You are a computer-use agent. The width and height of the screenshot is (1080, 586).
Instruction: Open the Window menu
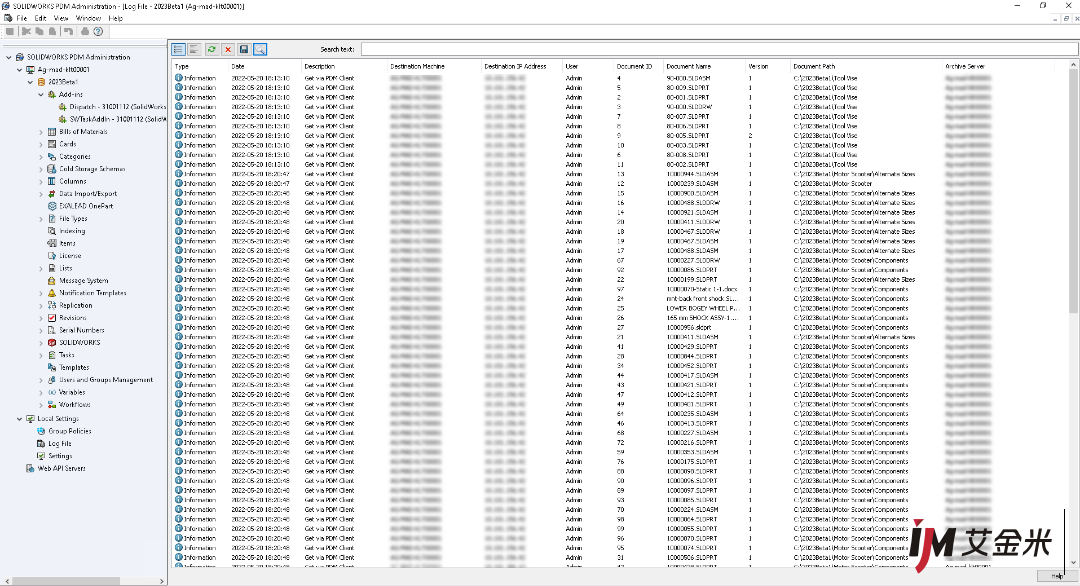click(88, 19)
